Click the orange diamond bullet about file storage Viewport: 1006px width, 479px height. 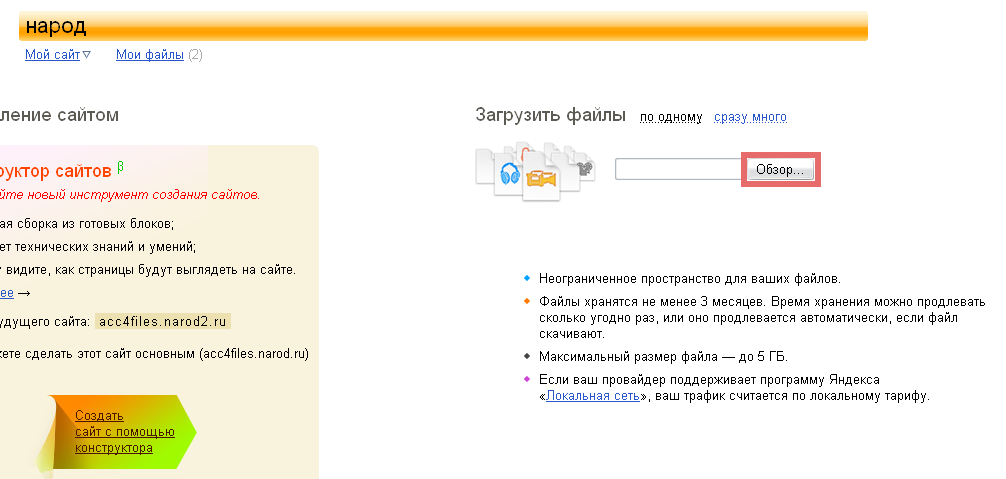point(526,301)
